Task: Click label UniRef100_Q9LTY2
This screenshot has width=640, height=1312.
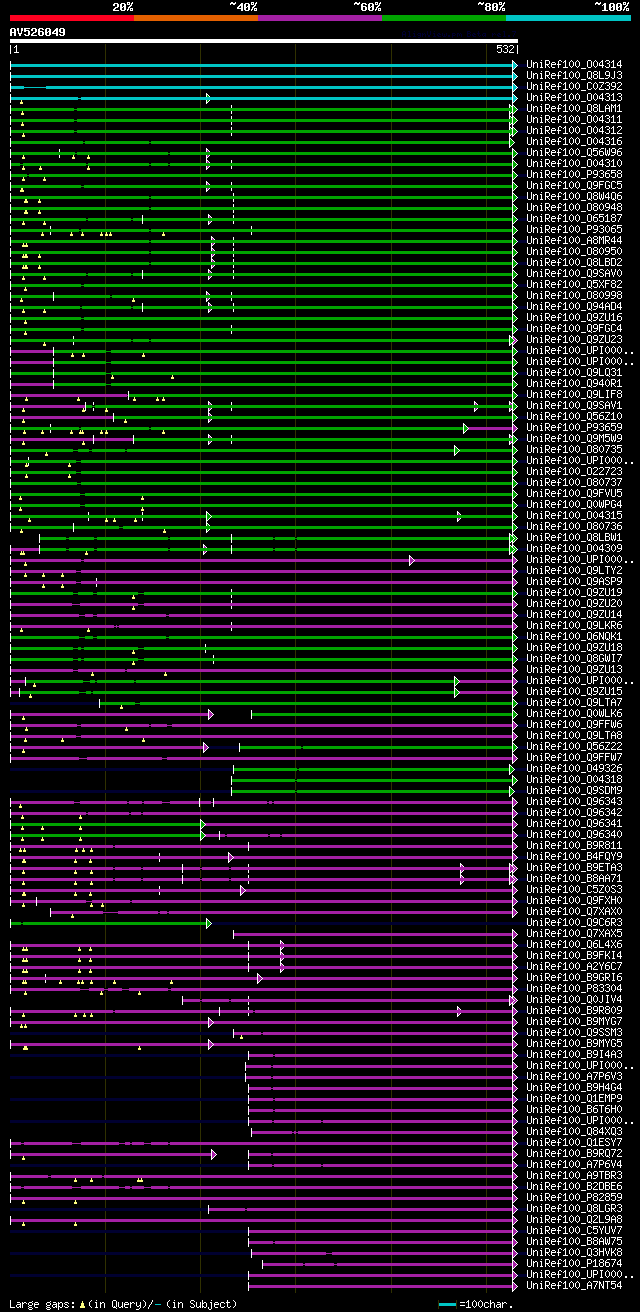Action: [574, 571]
